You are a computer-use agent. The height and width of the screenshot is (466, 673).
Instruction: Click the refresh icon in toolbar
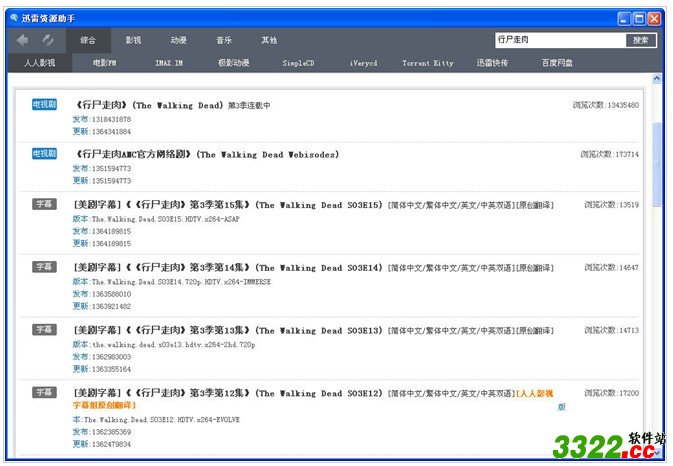(48, 40)
